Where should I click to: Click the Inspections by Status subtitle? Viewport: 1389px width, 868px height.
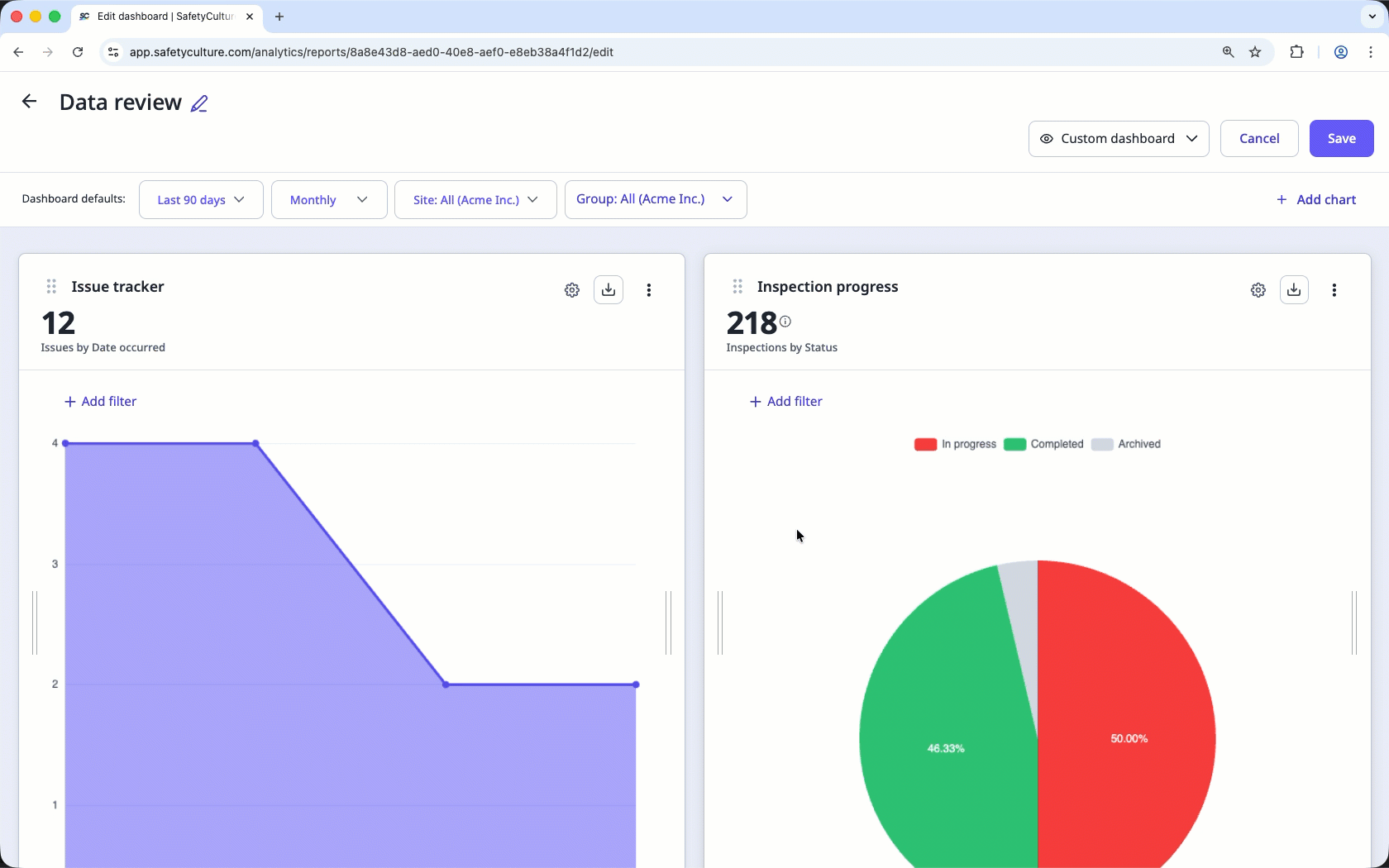click(x=782, y=347)
